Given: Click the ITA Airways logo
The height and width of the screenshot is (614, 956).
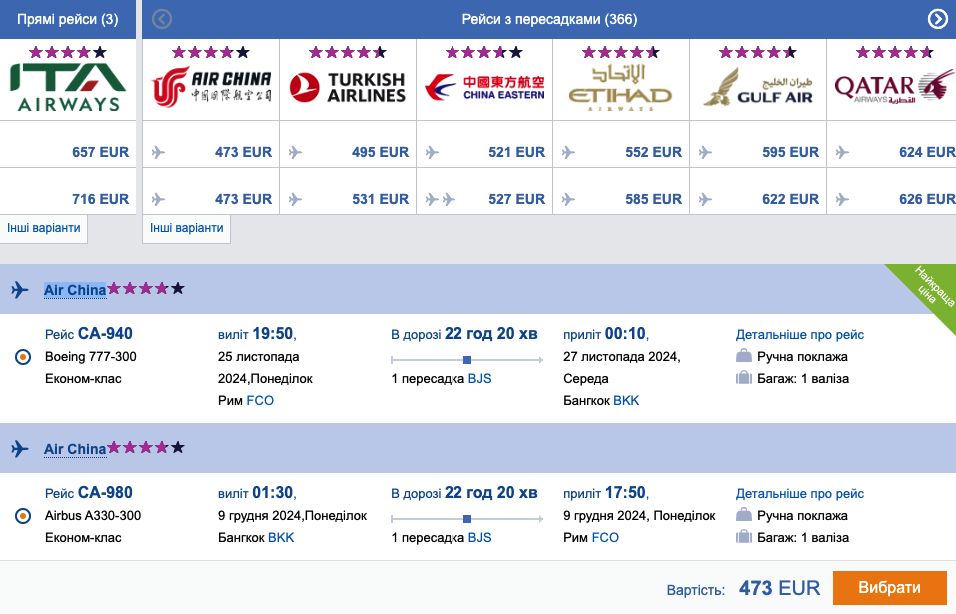Looking at the screenshot, I should 67,87.
